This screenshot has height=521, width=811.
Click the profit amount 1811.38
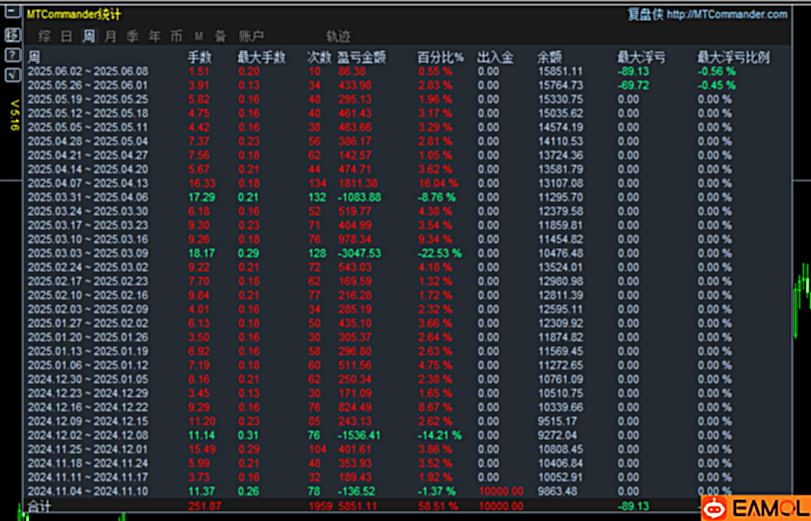pyautogui.click(x=358, y=183)
